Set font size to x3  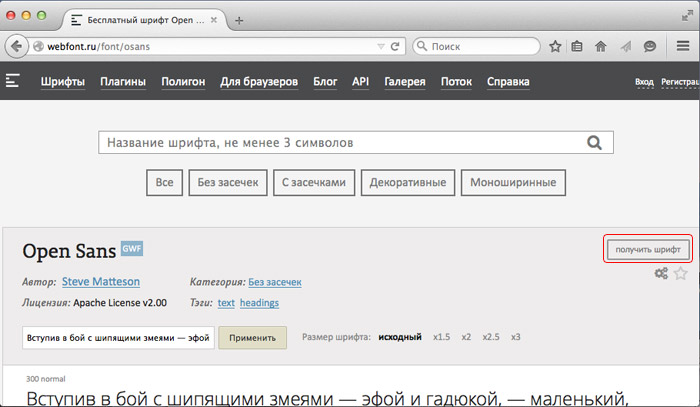(516, 337)
